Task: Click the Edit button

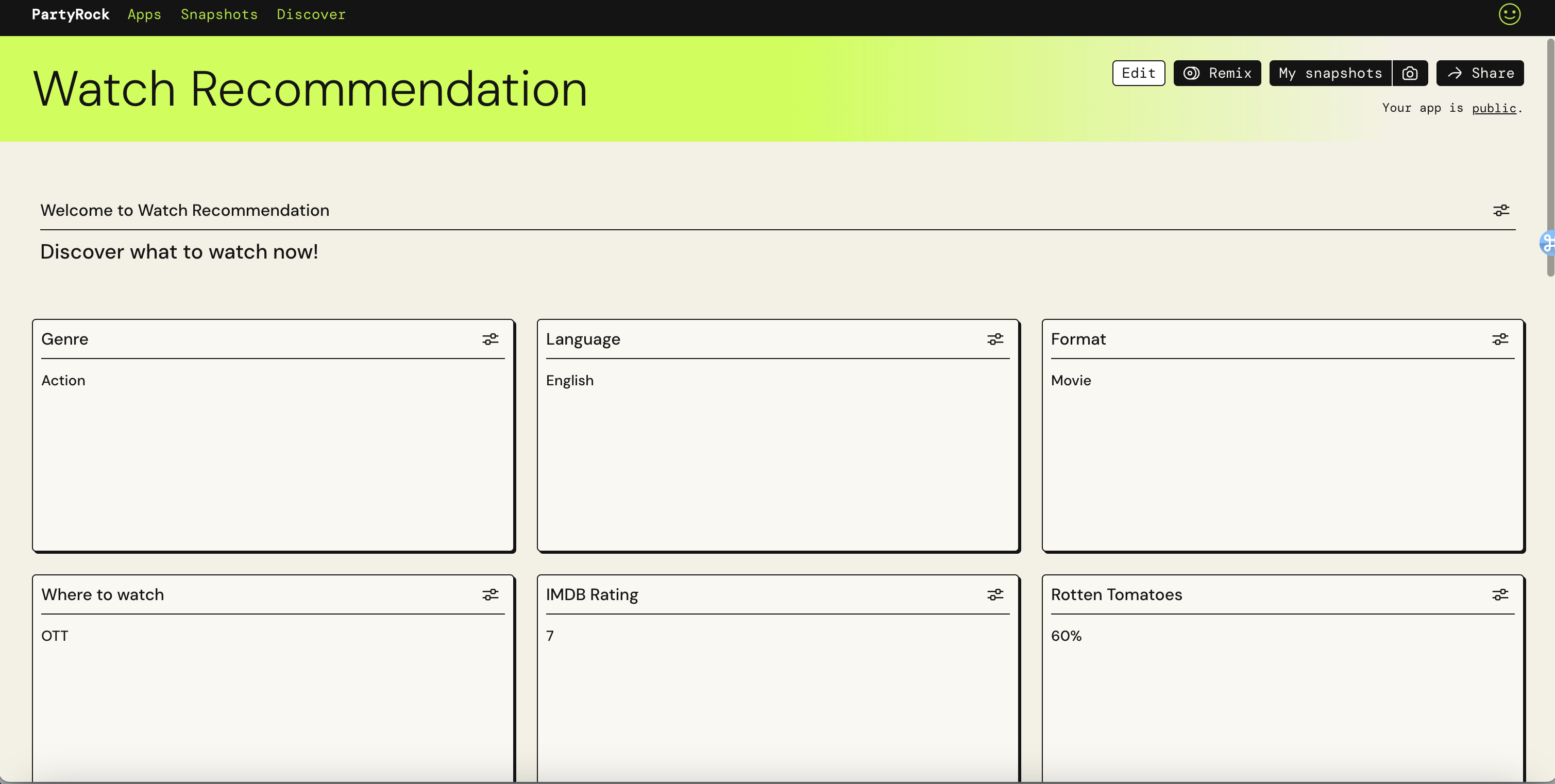Action: [x=1139, y=73]
